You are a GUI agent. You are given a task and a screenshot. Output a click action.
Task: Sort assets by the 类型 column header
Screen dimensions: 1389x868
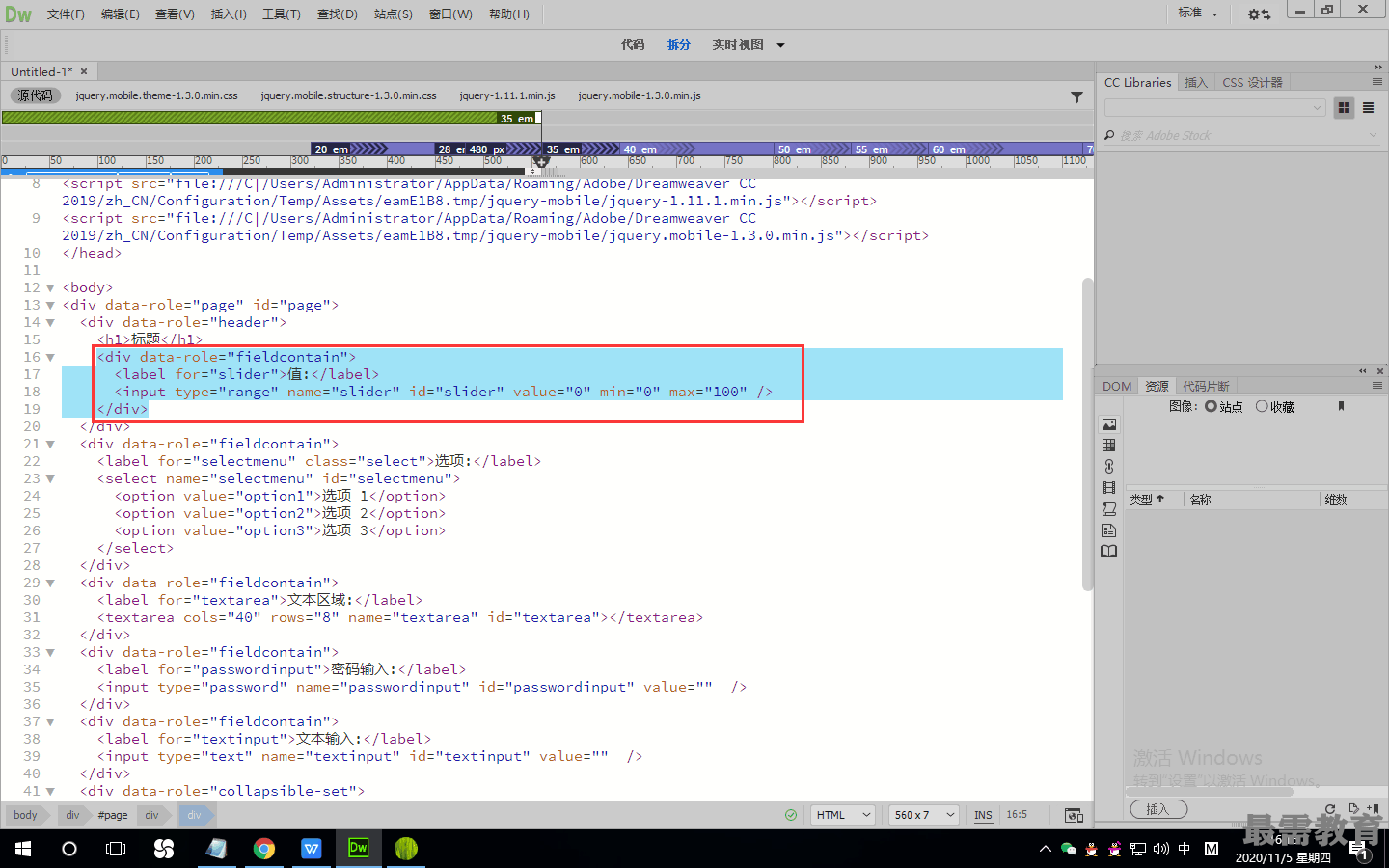click(1148, 500)
